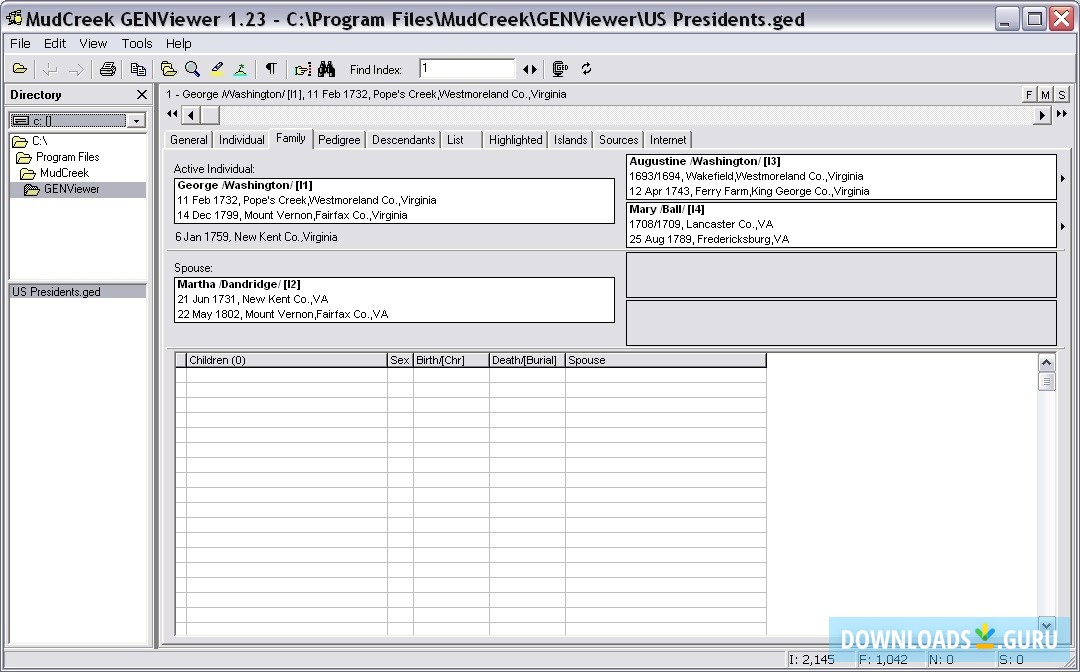Viewport: 1080px width, 672px height.
Task: Jump to last record double-arrow
Action: click(1061, 114)
